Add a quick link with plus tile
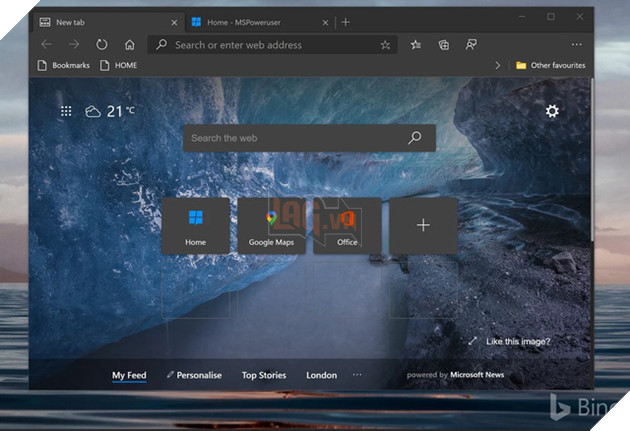630x431 pixels. (423, 226)
